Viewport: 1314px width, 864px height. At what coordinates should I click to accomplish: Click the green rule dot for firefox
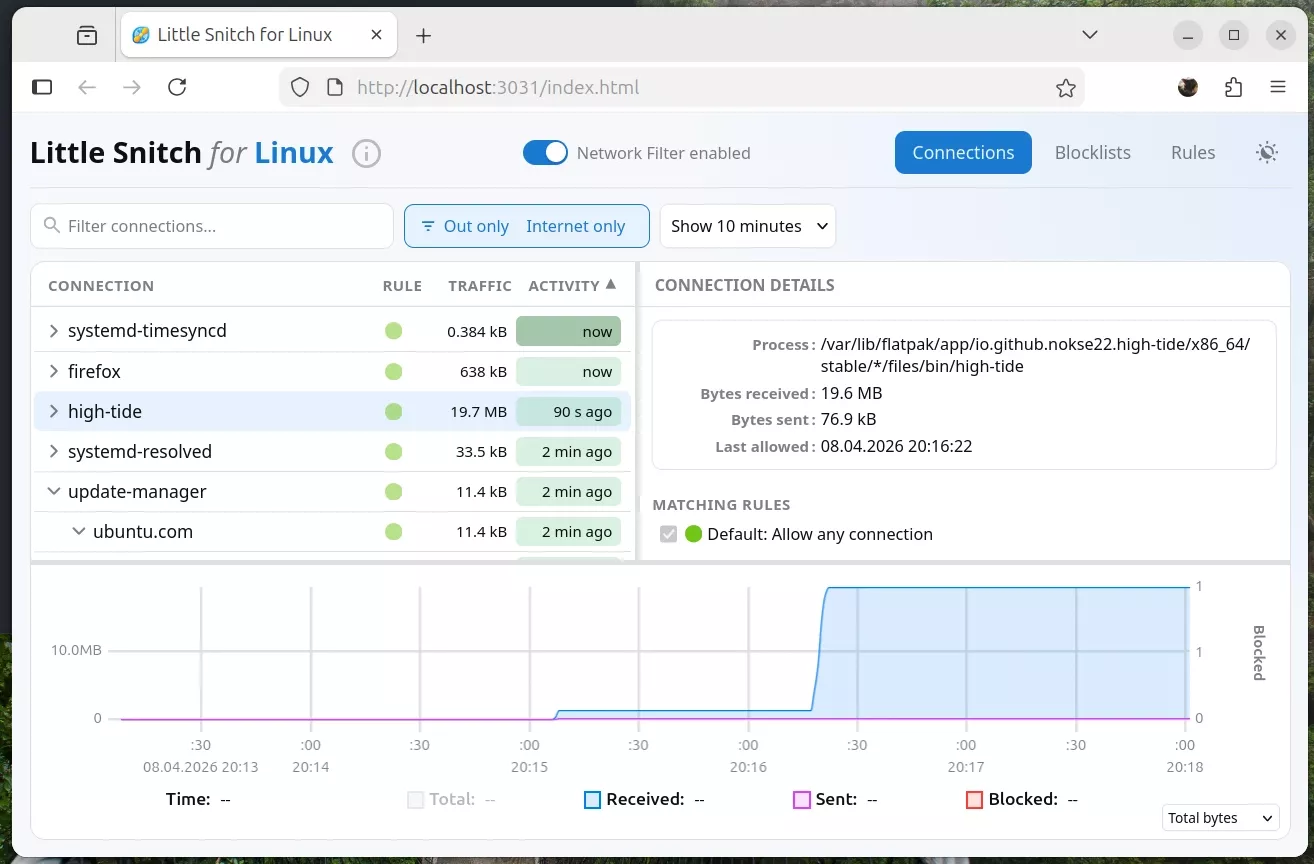(x=394, y=371)
